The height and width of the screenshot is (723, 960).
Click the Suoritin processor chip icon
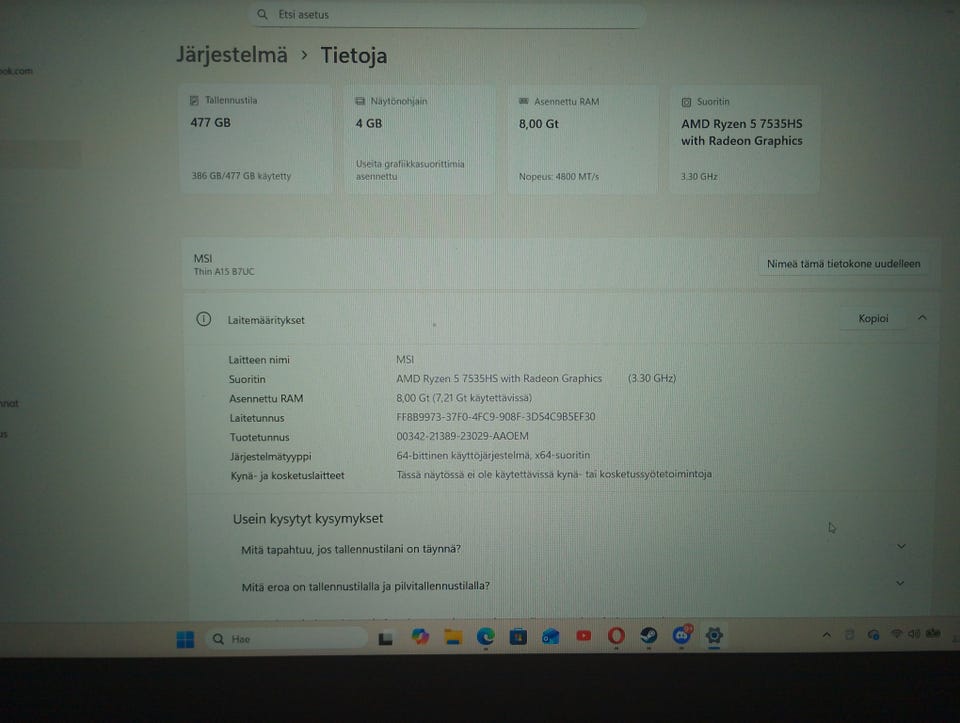(x=686, y=102)
